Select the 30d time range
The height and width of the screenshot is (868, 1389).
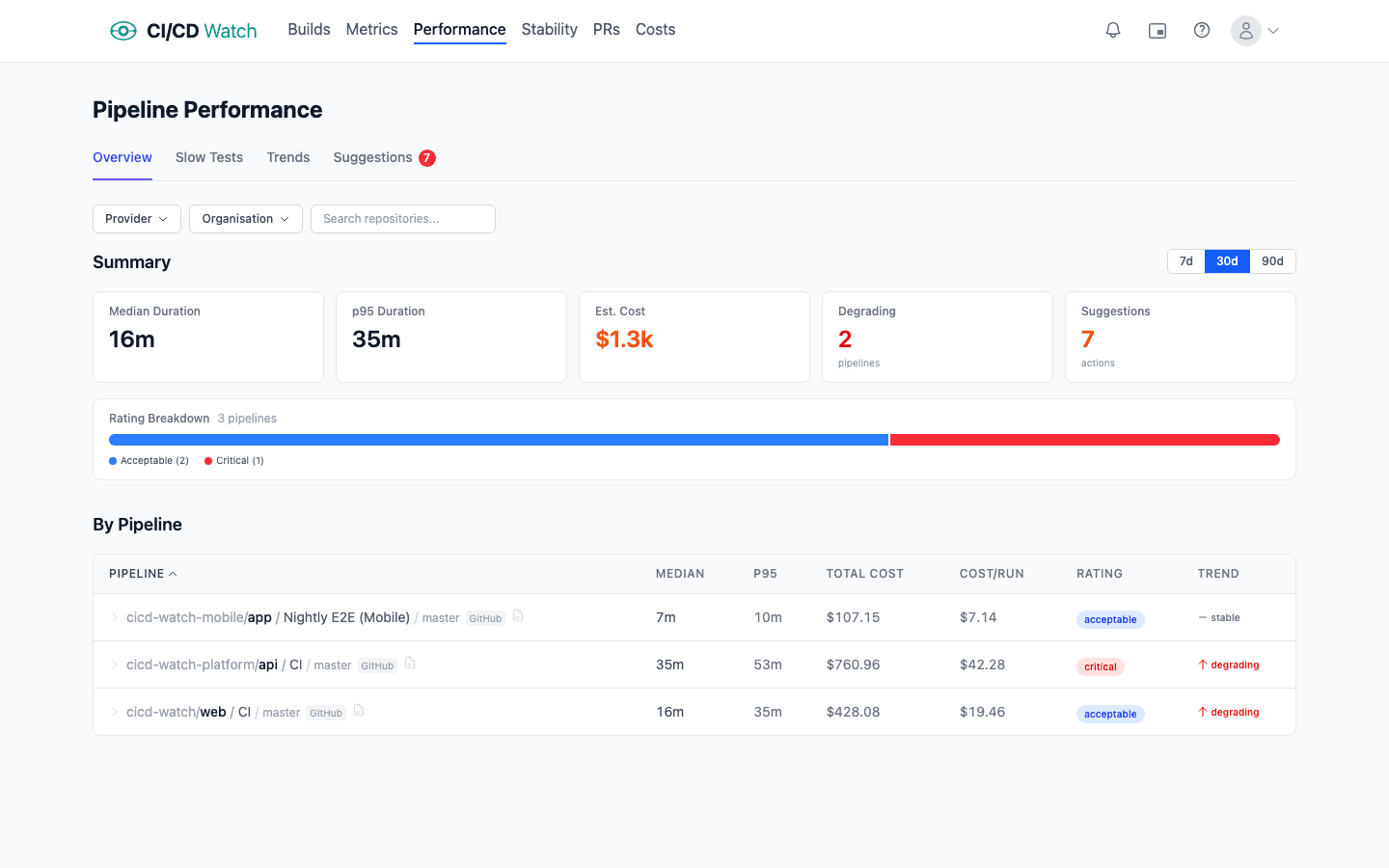click(1227, 261)
